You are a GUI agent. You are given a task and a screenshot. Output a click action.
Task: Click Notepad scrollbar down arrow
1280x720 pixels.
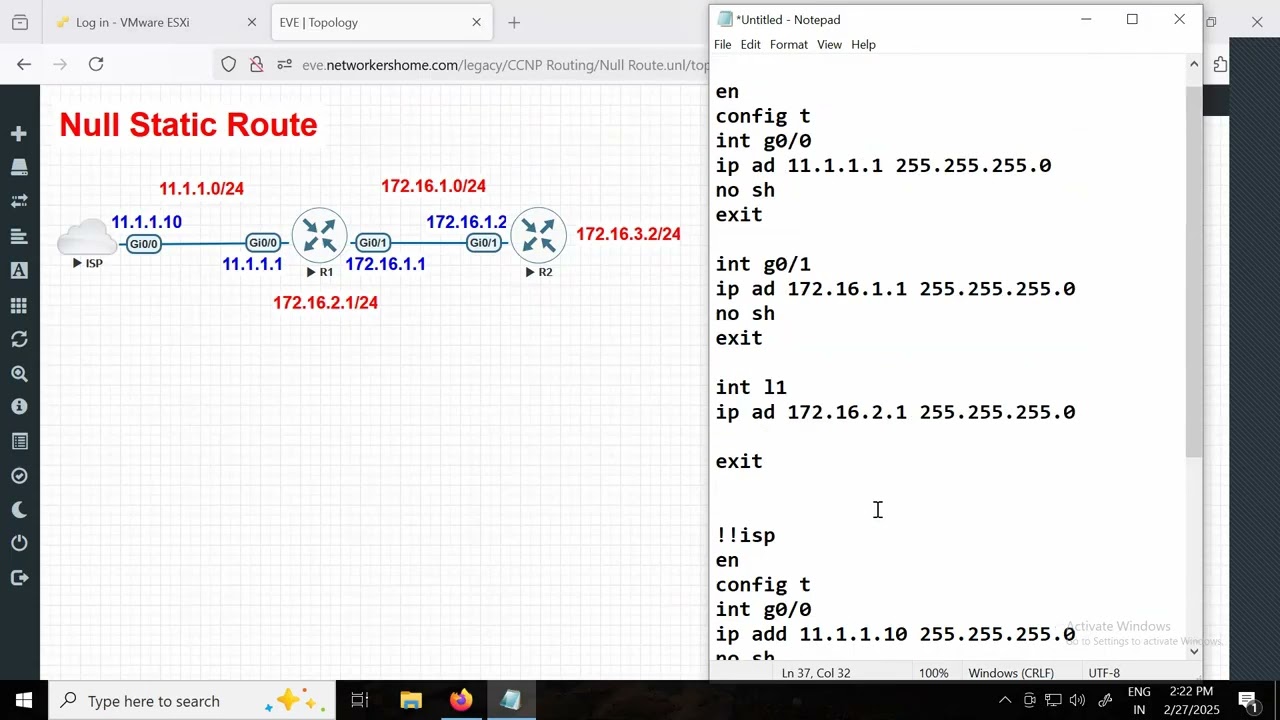(1194, 651)
